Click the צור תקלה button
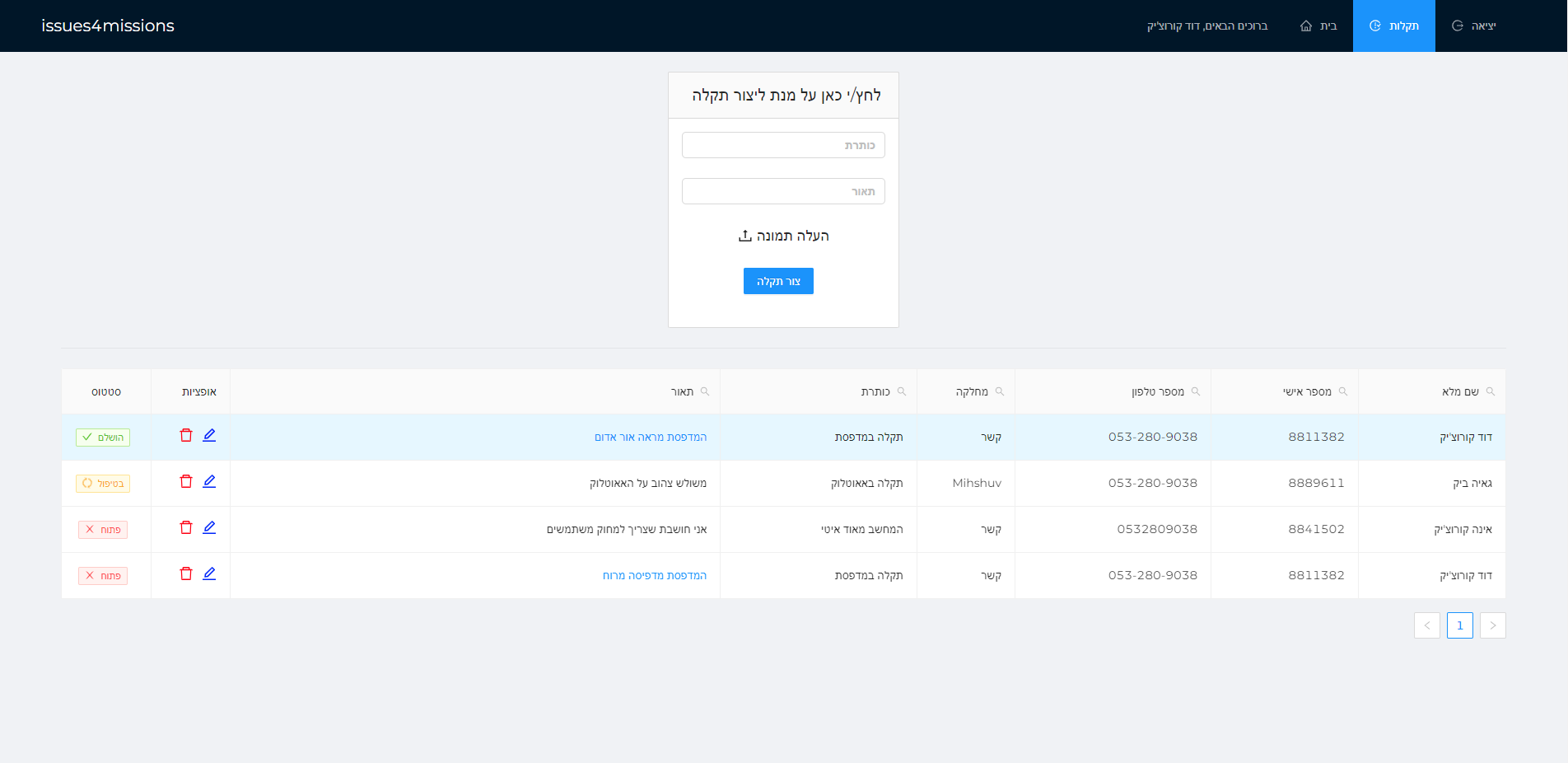Screen dimensions: 1568x763 [x=778, y=281]
